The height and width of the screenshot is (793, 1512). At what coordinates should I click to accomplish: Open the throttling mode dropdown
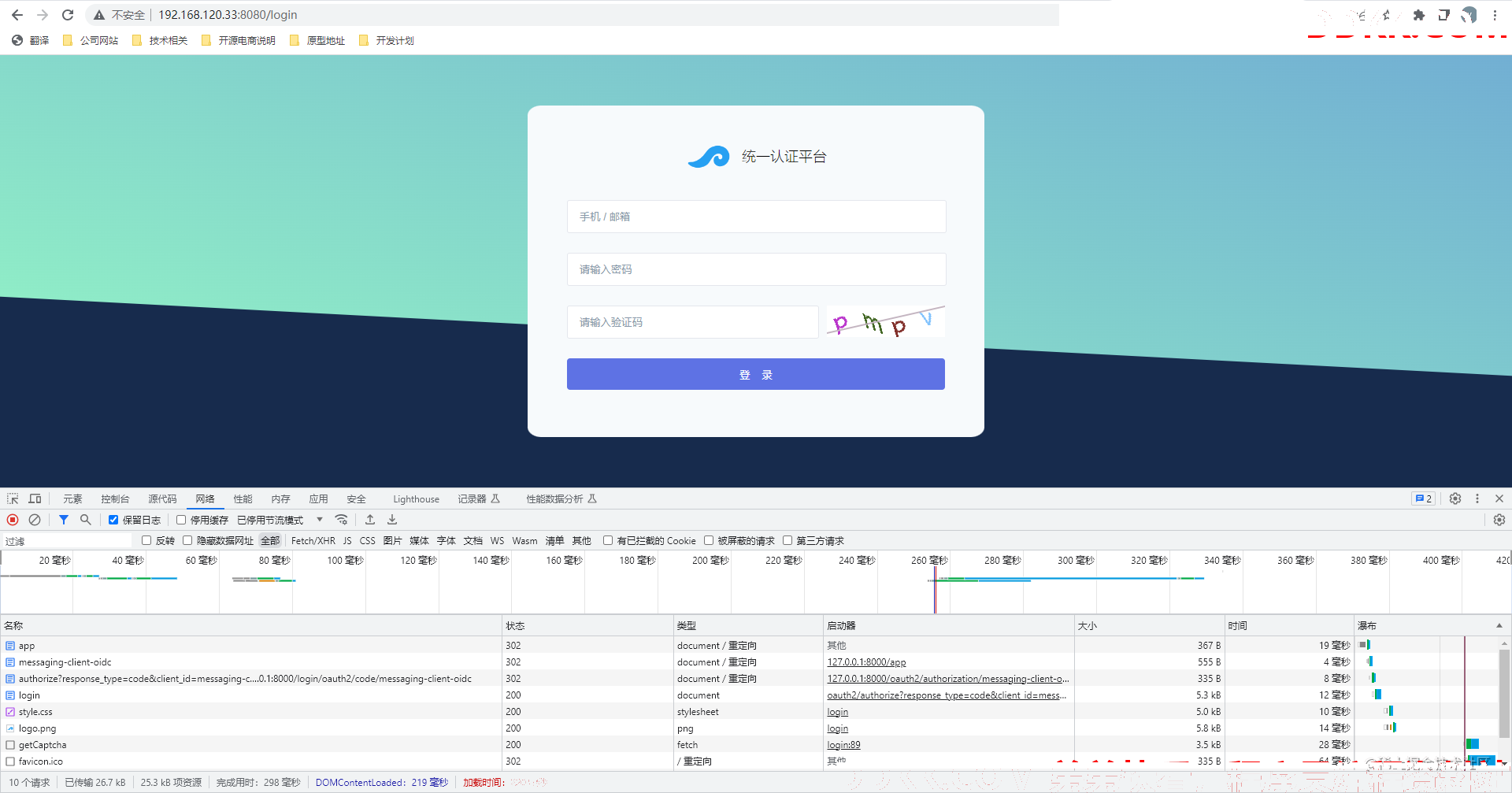[280, 520]
